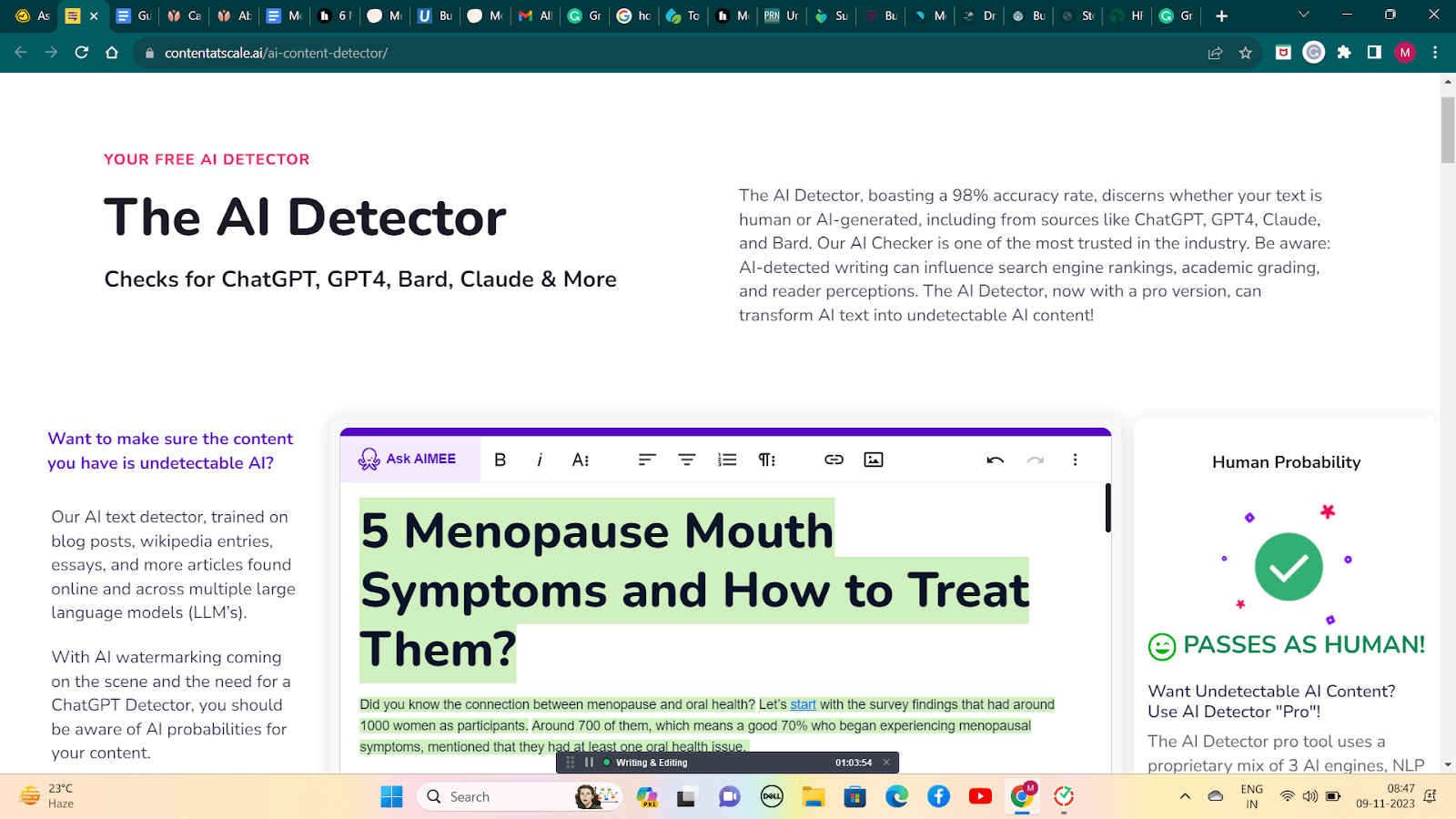The width and height of the screenshot is (1456, 819).
Task: Left-align the selected text
Action: coord(646,459)
